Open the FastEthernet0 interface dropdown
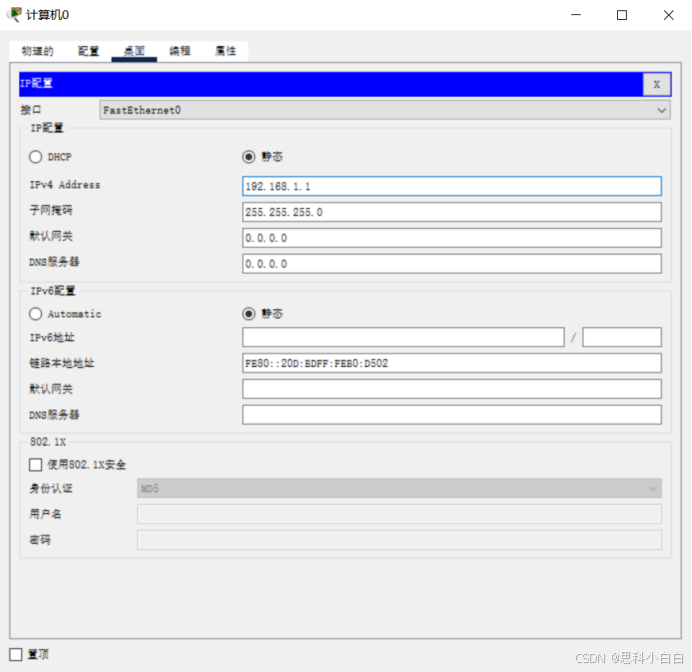This screenshot has width=692, height=672. [x=384, y=110]
